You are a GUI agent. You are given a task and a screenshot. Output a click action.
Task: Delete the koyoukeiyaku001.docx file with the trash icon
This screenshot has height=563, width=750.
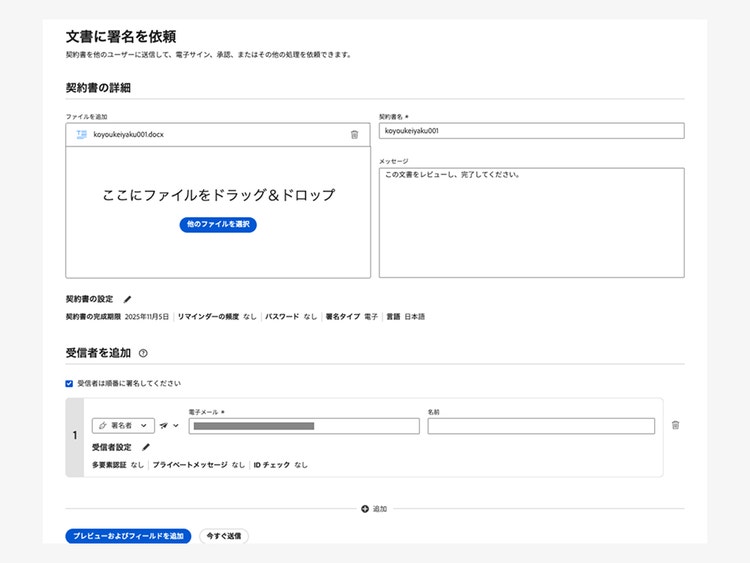pyautogui.click(x=354, y=134)
